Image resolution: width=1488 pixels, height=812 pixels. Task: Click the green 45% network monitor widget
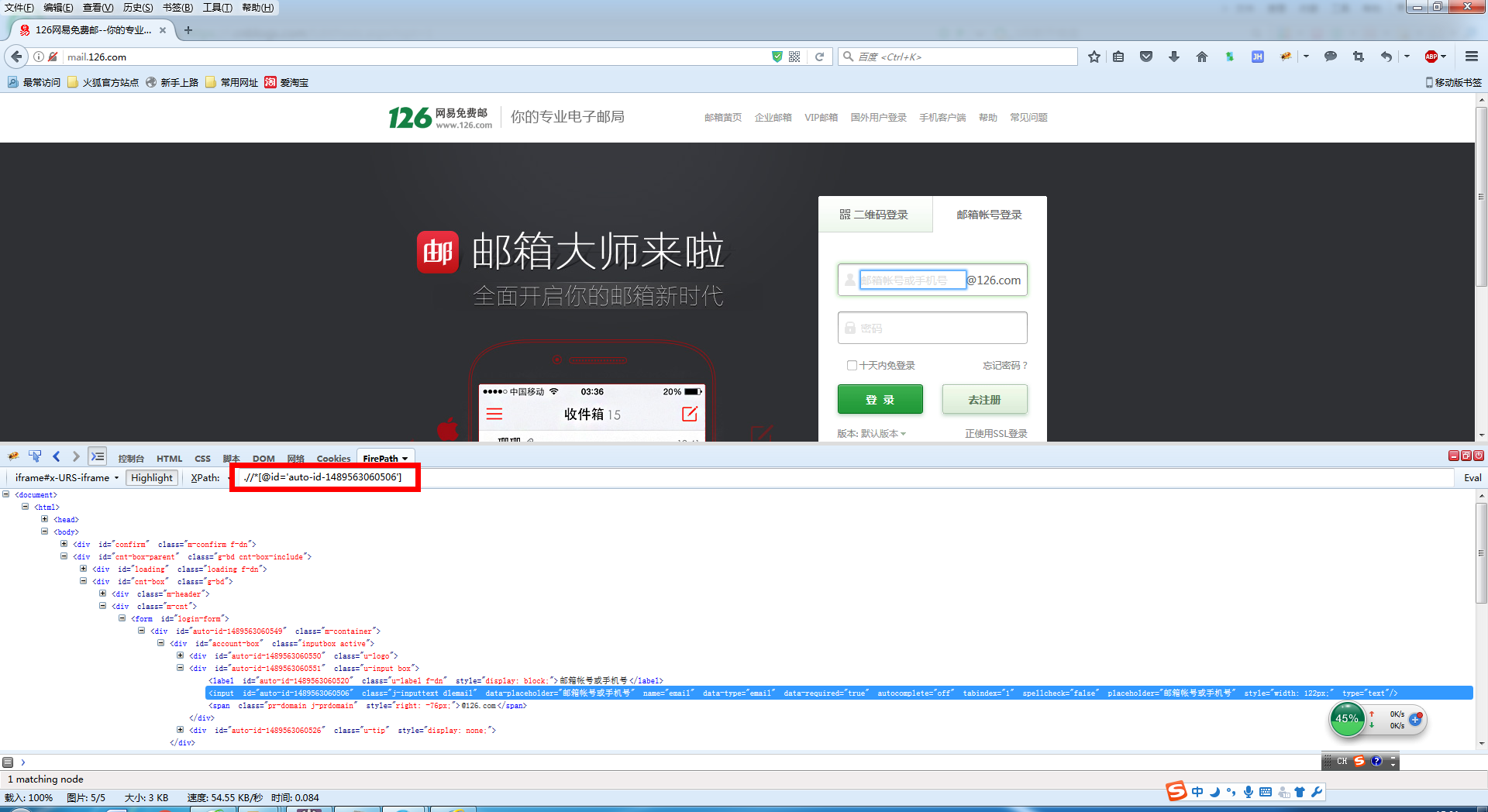tap(1347, 718)
